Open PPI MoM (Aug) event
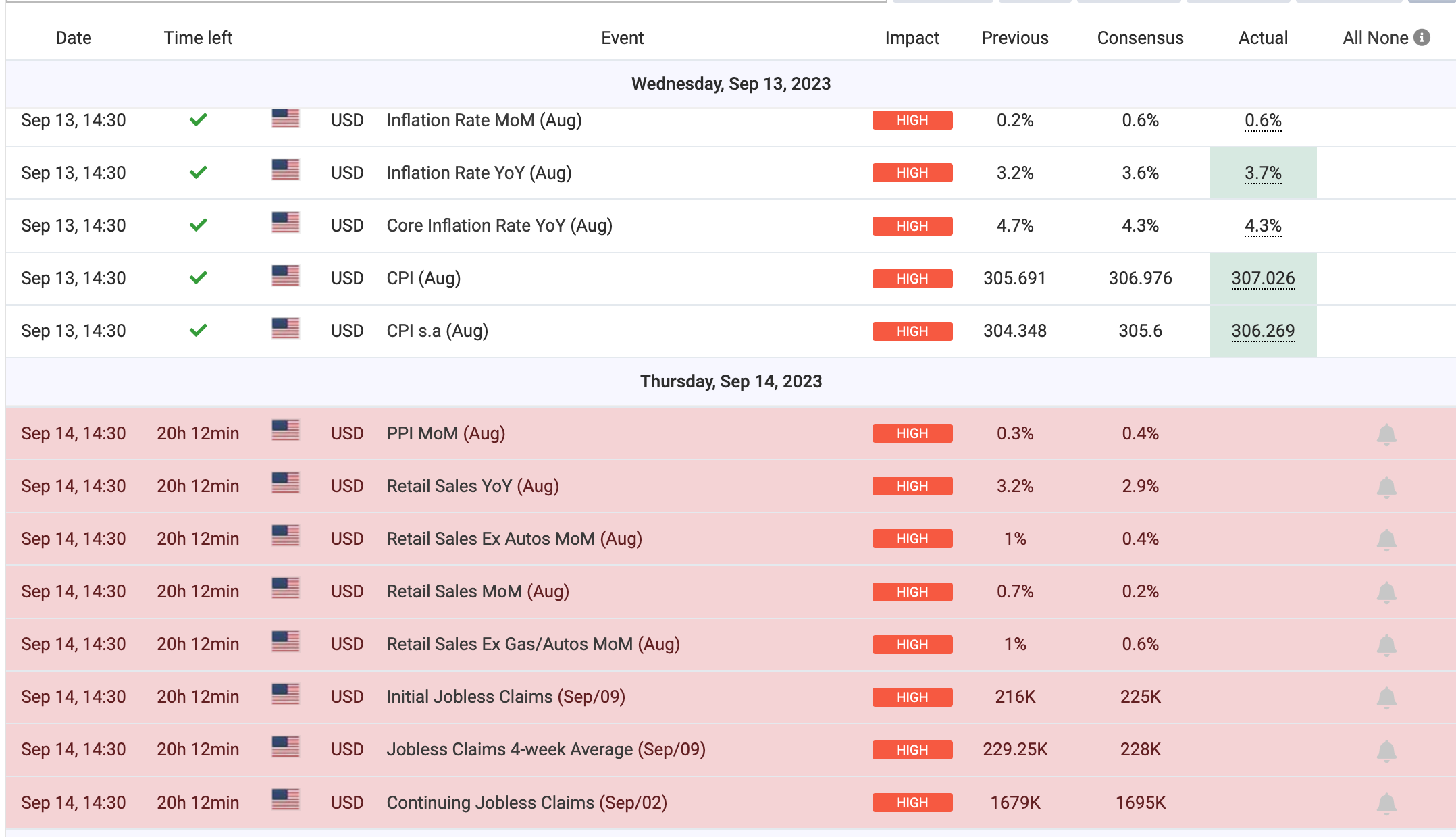The image size is (1456, 837). (x=446, y=433)
